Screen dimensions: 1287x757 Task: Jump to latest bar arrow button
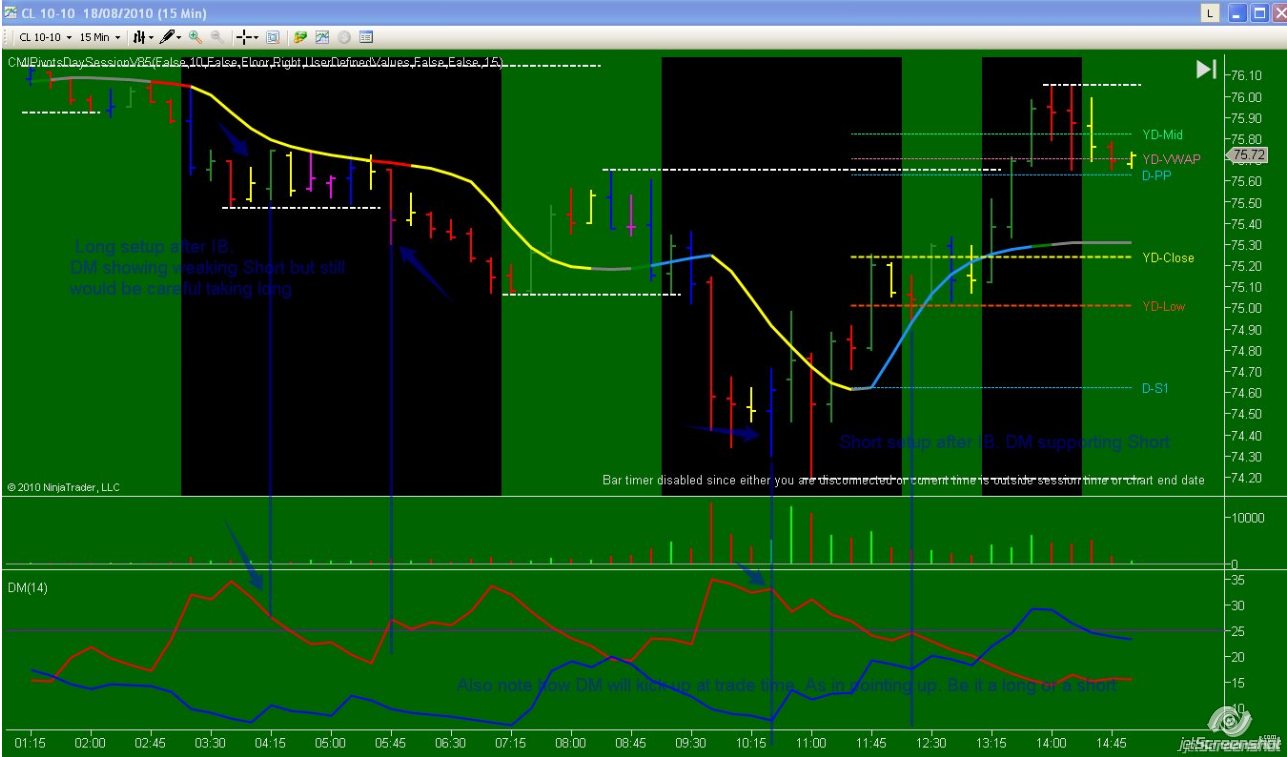(1206, 69)
